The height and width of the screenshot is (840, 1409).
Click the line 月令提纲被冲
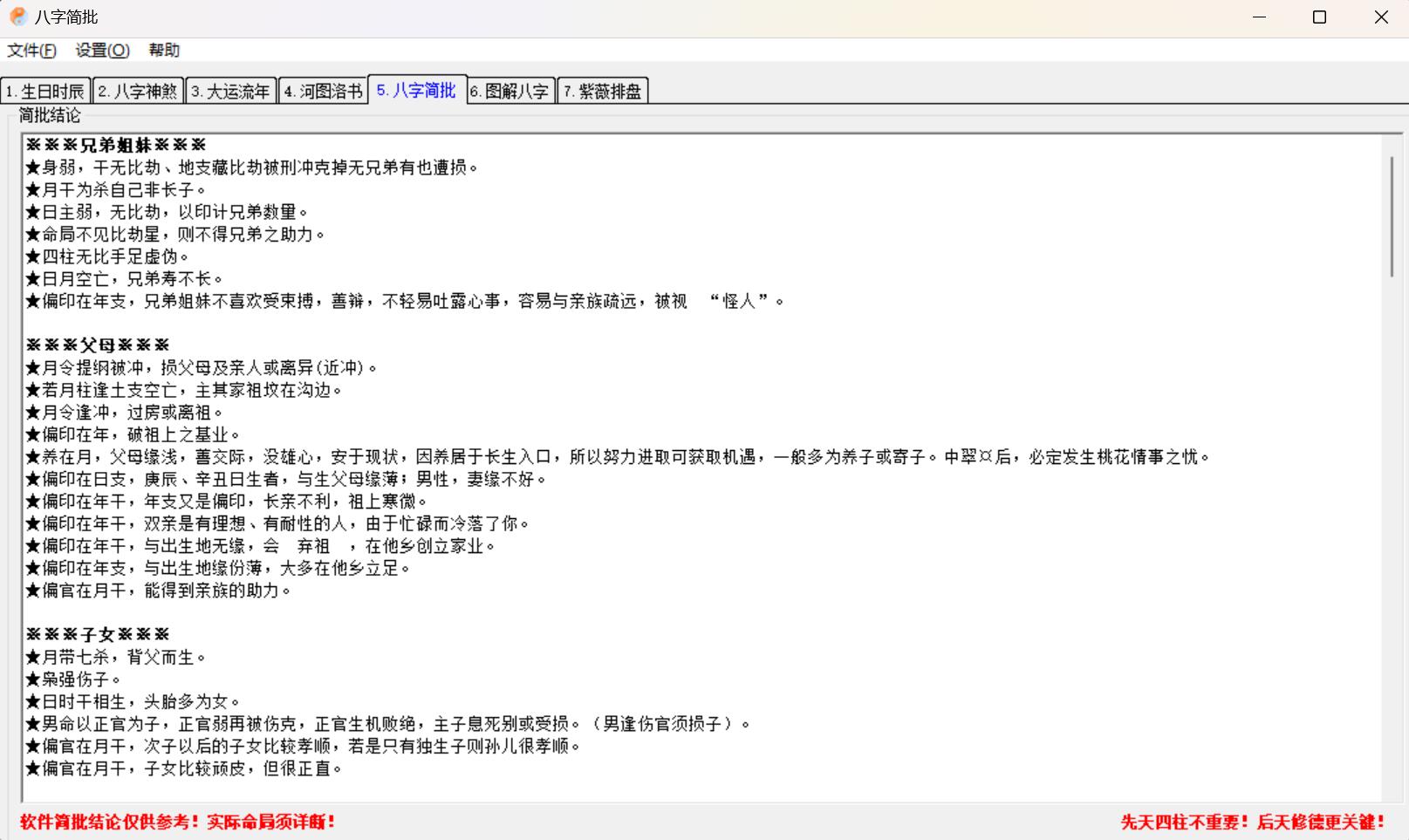point(202,367)
